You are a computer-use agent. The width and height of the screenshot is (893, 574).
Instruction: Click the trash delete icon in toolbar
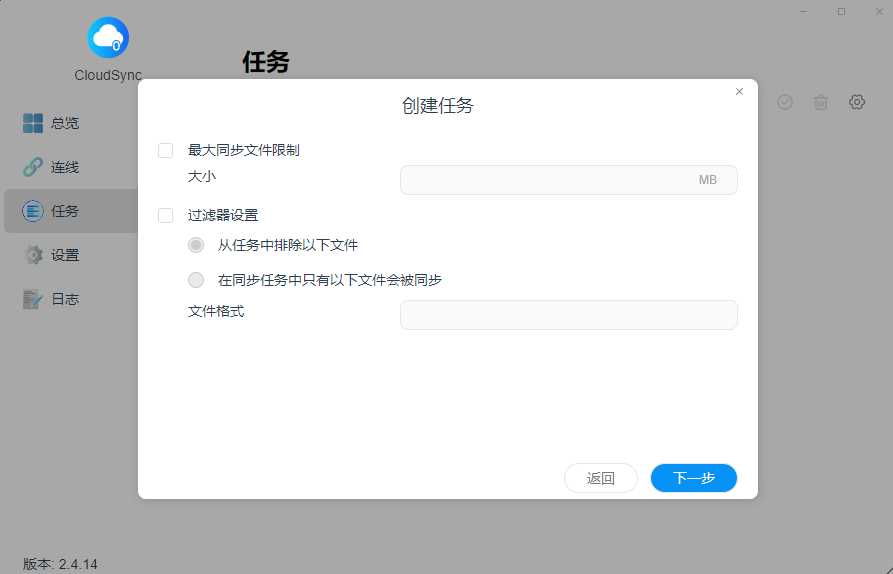pos(821,102)
